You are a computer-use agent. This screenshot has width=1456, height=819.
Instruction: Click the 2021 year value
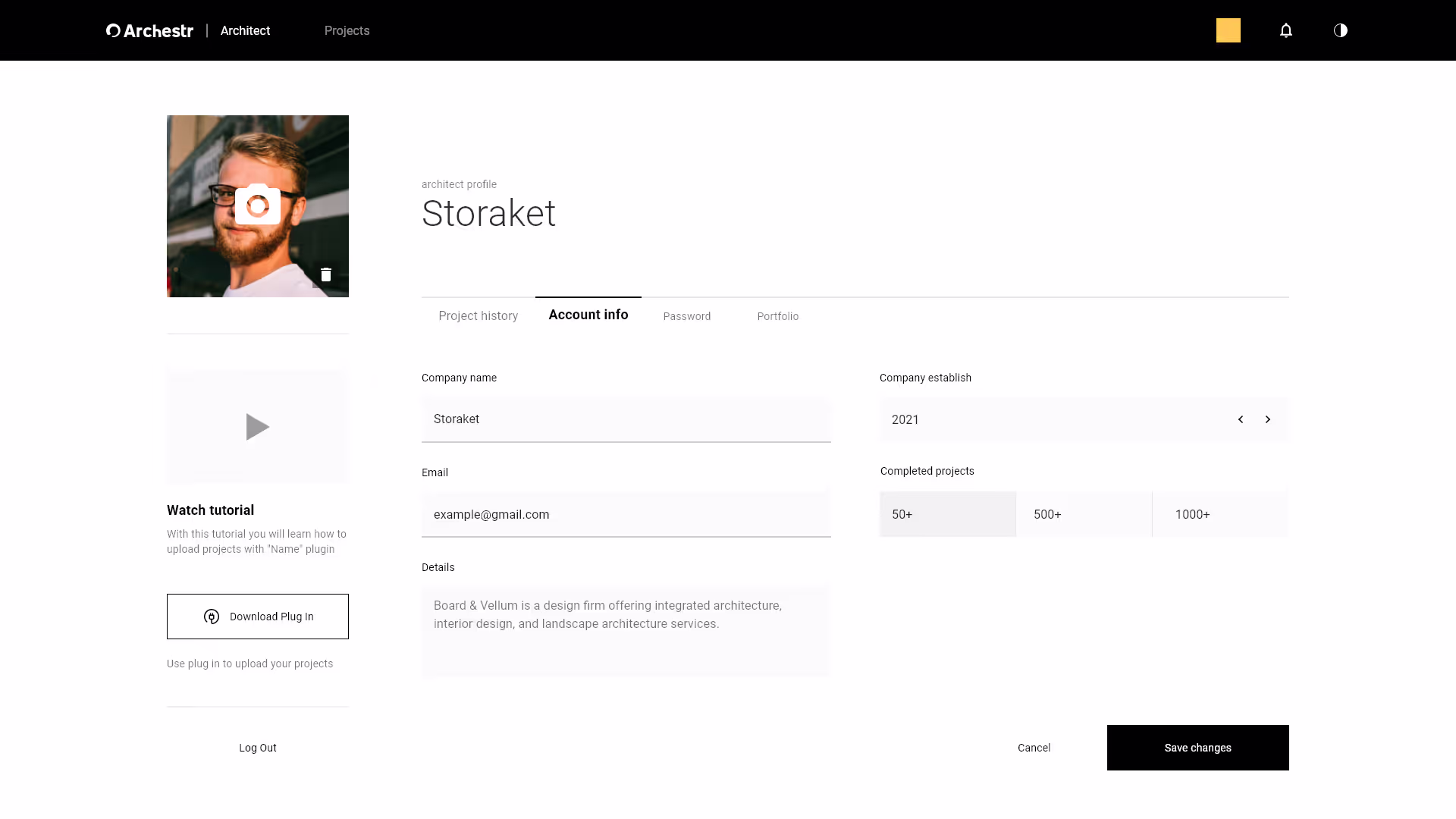coord(905,419)
